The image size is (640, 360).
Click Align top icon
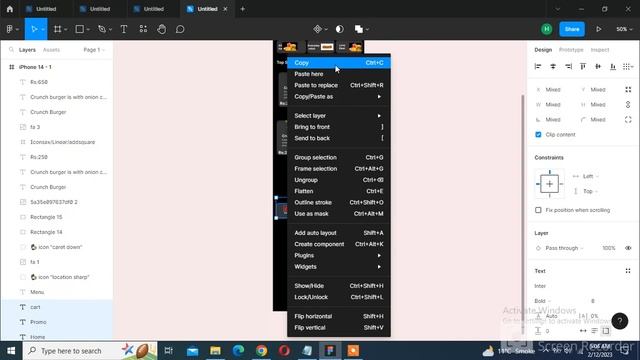click(x=583, y=67)
